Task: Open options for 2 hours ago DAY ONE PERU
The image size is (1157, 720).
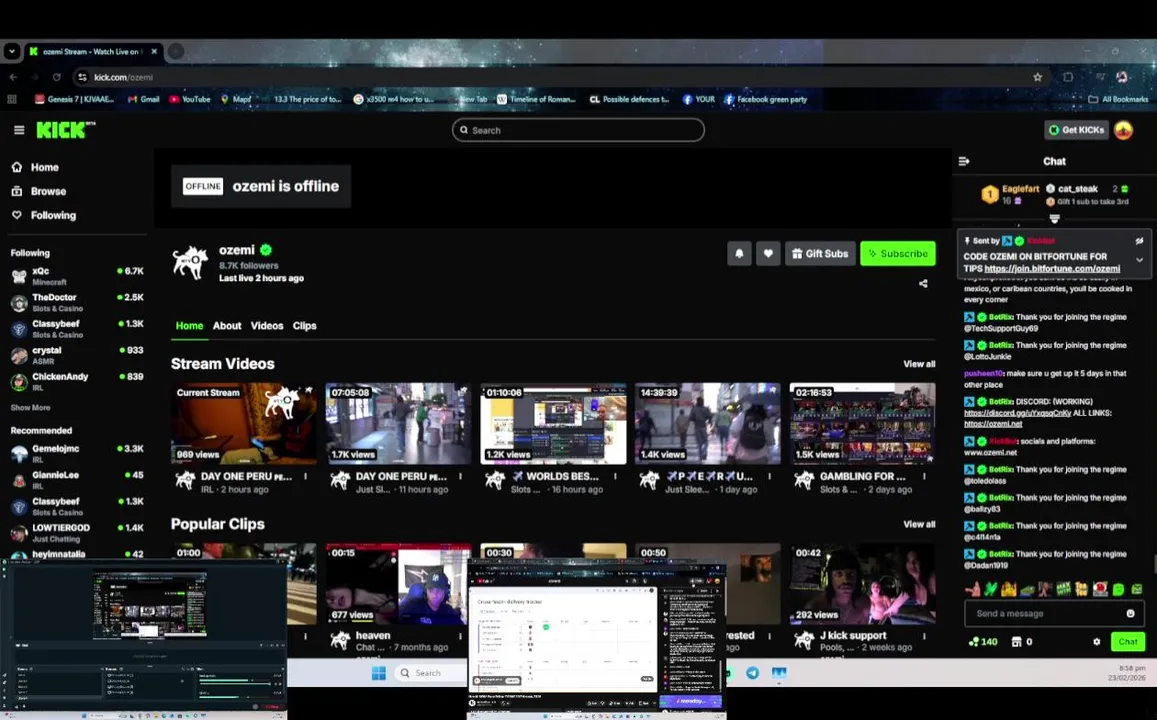Action: tap(305, 477)
